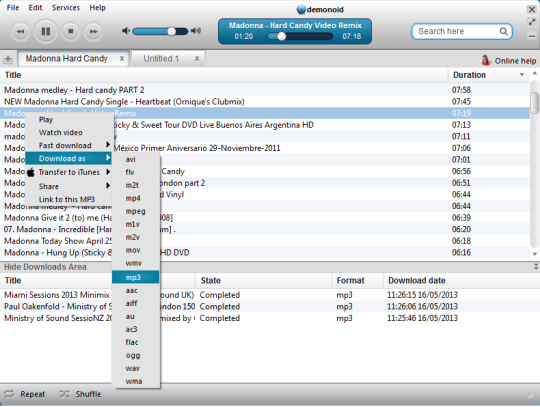540x407 pixels.
Task: Click the Apple iTunes icon
Action: click(31, 172)
